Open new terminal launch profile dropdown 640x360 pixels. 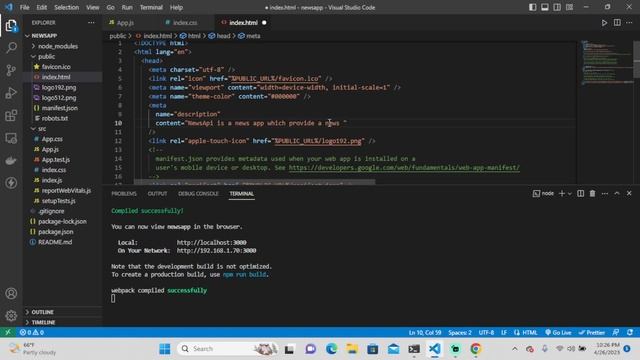[569, 193]
